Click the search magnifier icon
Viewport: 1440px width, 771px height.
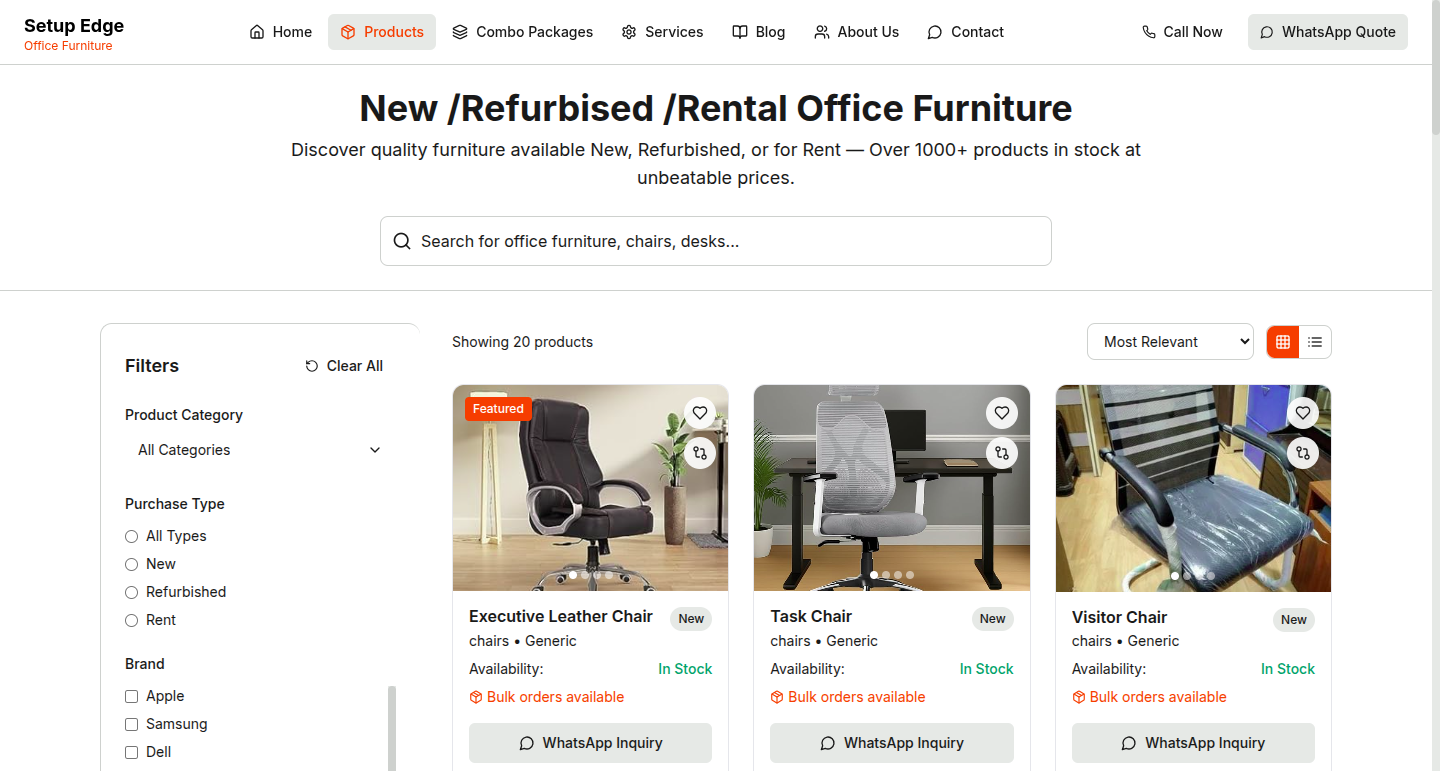[402, 241]
